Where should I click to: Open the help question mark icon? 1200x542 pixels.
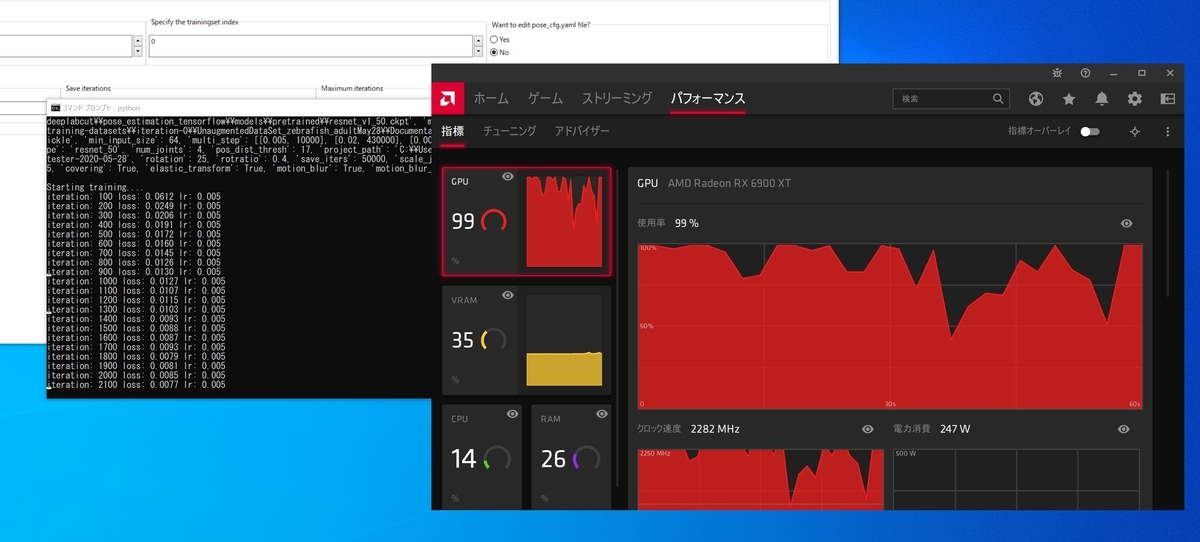[1085, 73]
